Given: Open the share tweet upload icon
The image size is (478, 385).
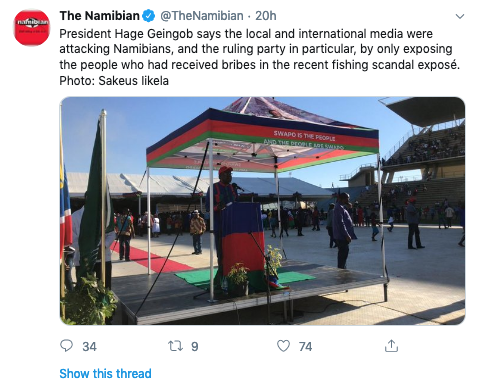Looking at the screenshot, I should (x=391, y=346).
